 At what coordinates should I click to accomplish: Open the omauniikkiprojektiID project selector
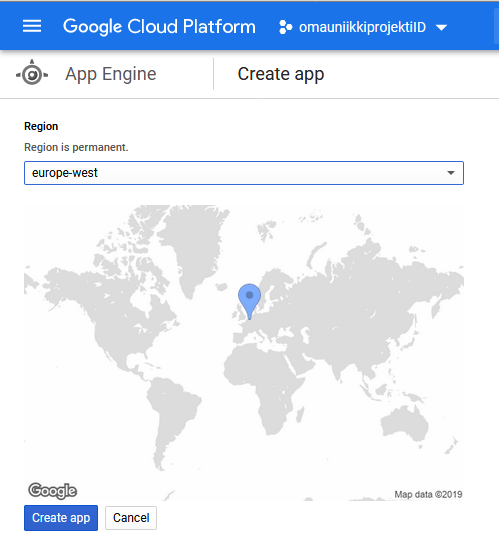click(363, 27)
